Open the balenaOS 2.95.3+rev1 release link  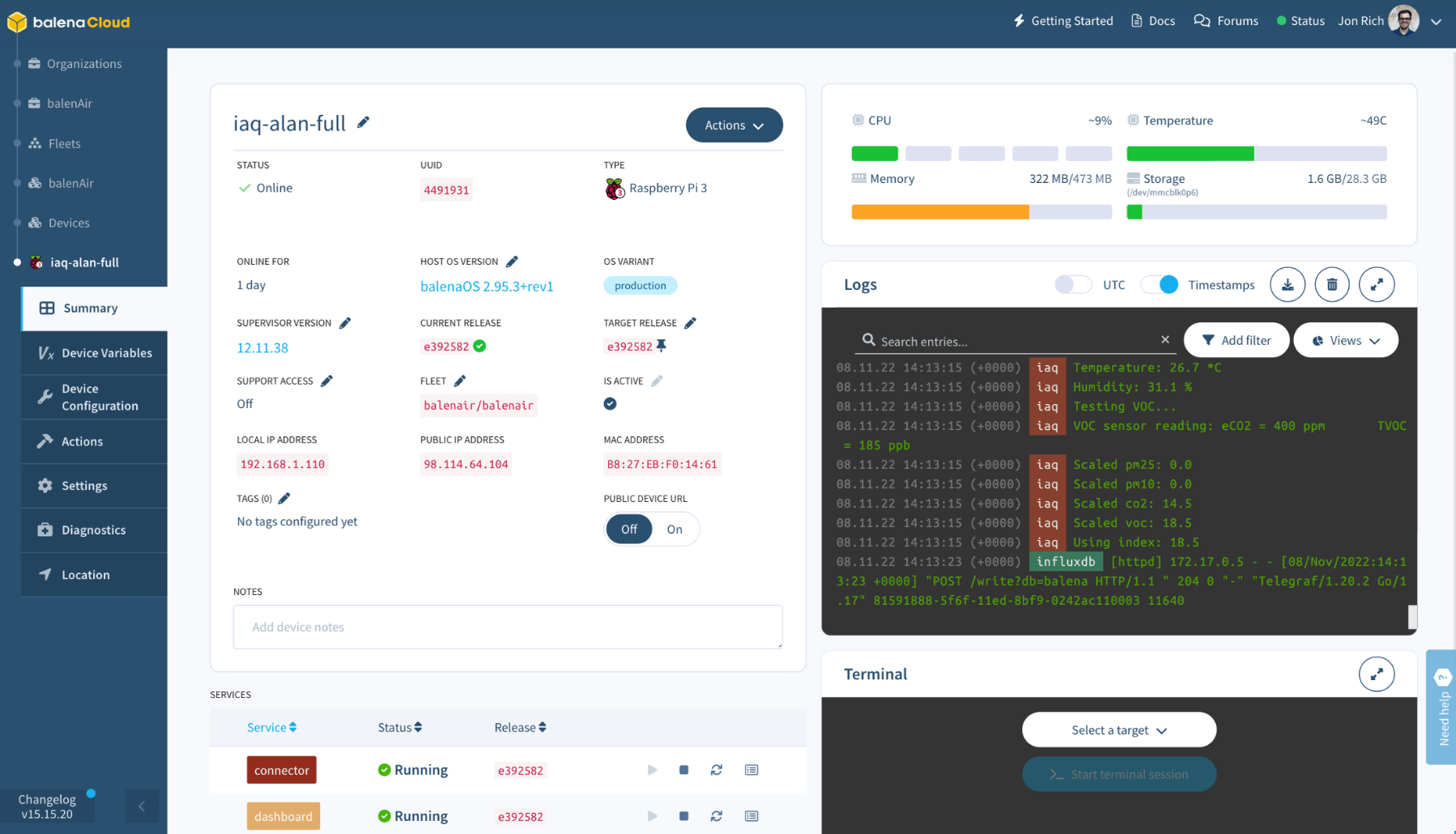[486, 285]
